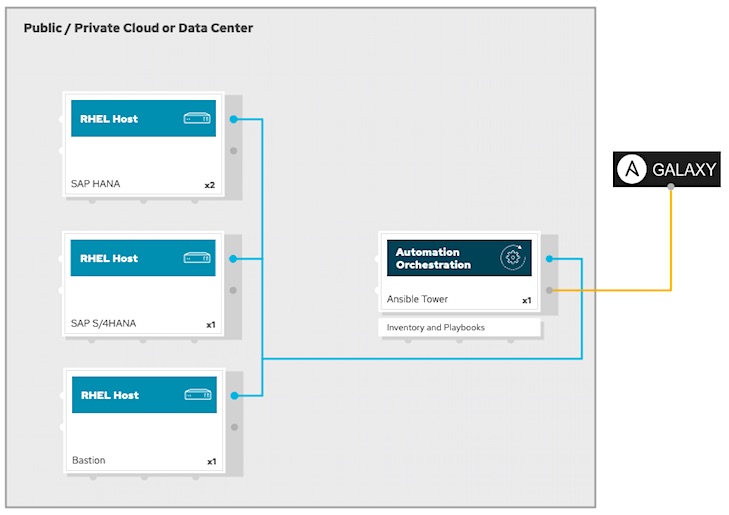Click the x1 count on SAP S/4HANA card
Screen dimensions: 729x515
[211, 324]
